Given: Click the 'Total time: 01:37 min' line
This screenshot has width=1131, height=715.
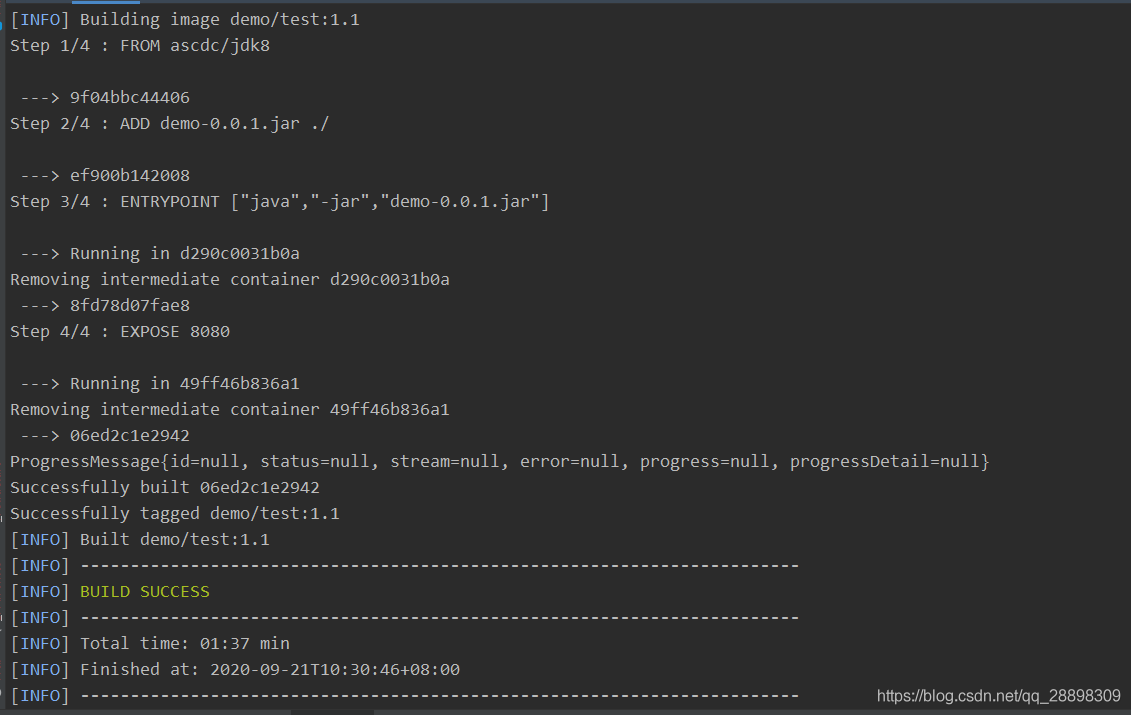Looking at the screenshot, I should coord(150,644).
